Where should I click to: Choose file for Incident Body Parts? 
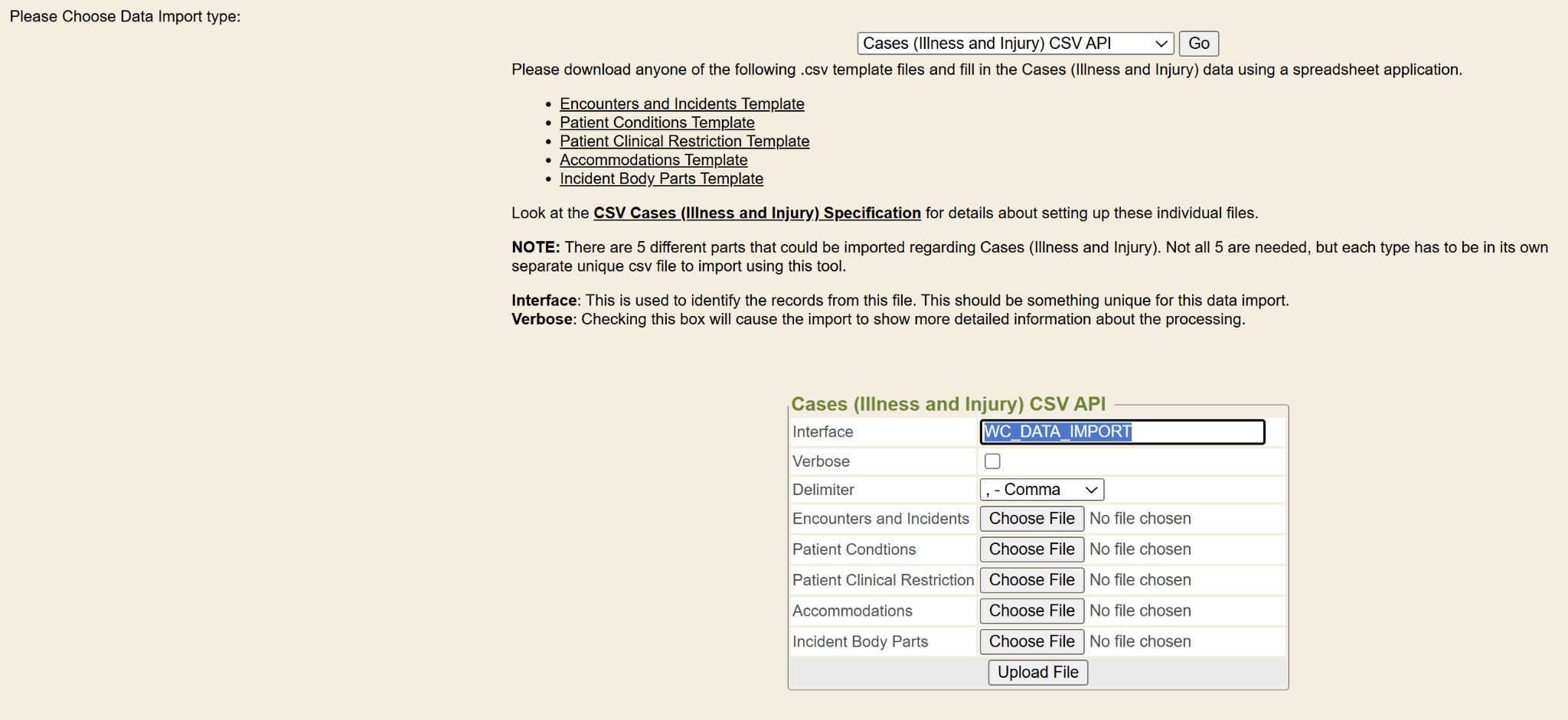point(1031,641)
